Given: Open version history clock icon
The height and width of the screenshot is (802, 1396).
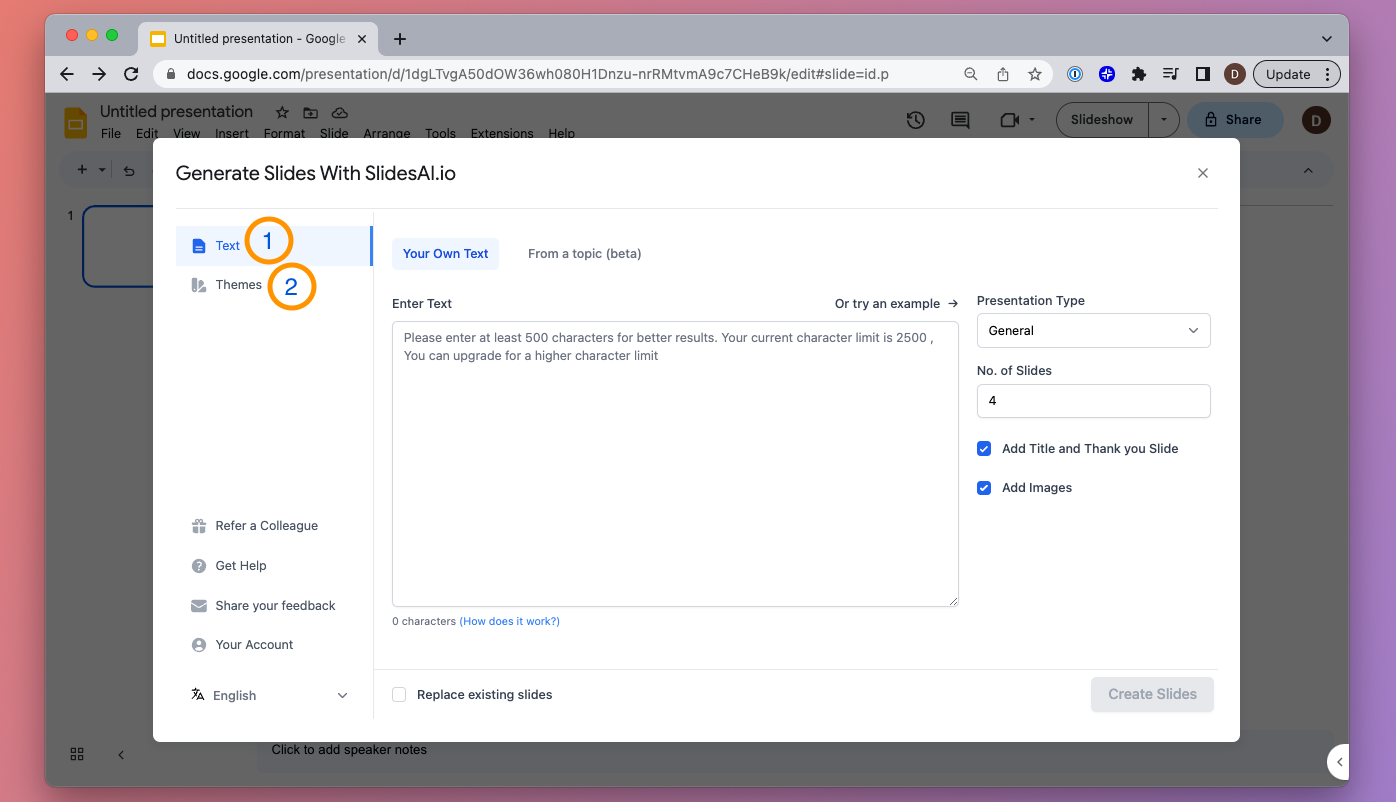Looking at the screenshot, I should pyautogui.click(x=915, y=120).
